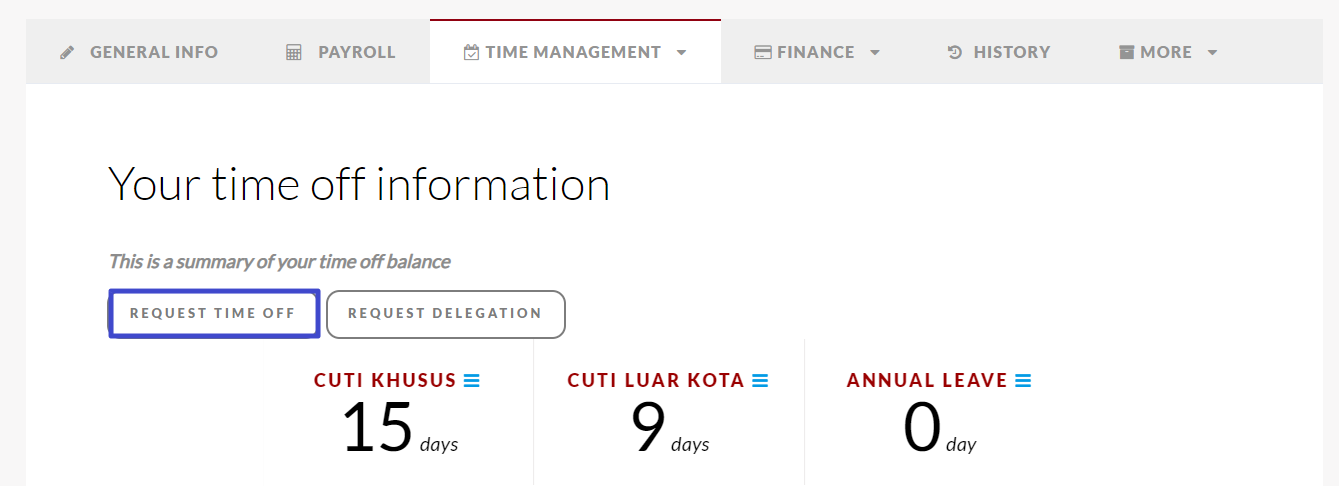
Task: Select the Cuti Khusus 15 days balance
Action: [x=399, y=427]
